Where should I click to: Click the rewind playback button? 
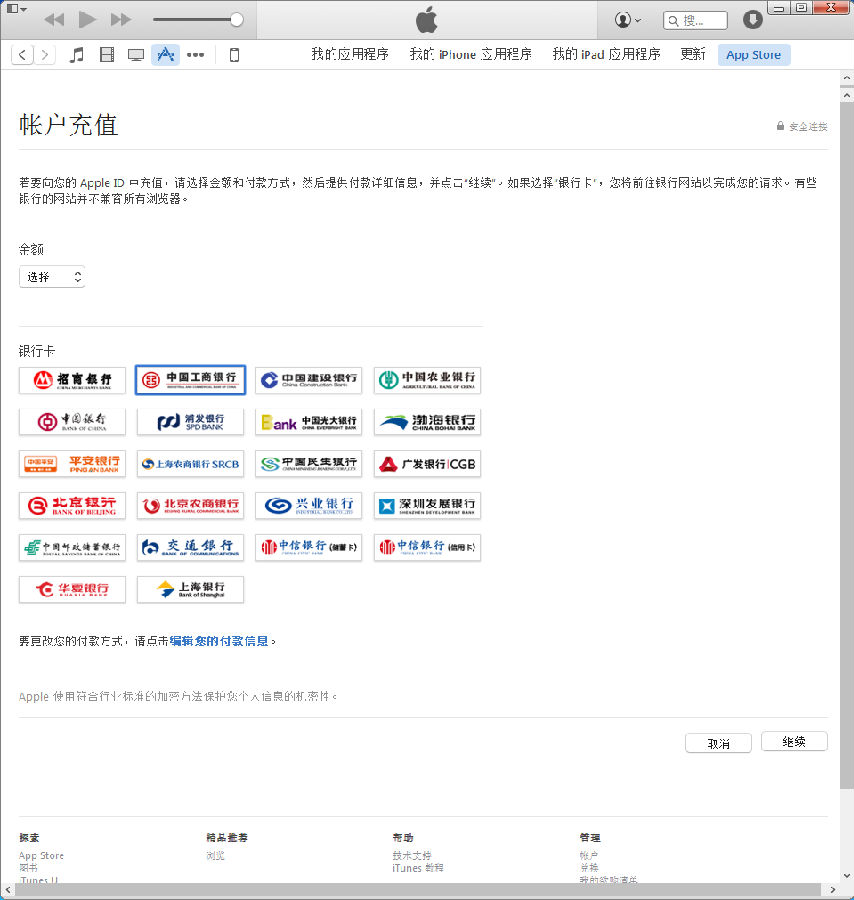(55, 20)
